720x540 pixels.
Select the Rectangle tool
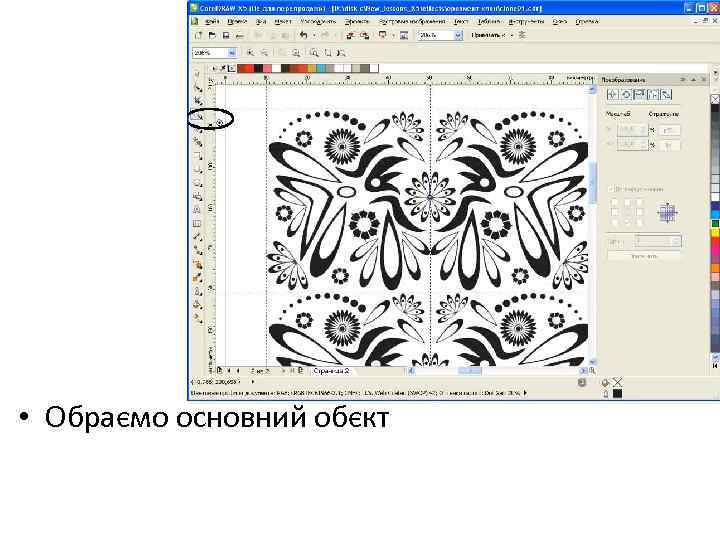(x=197, y=157)
